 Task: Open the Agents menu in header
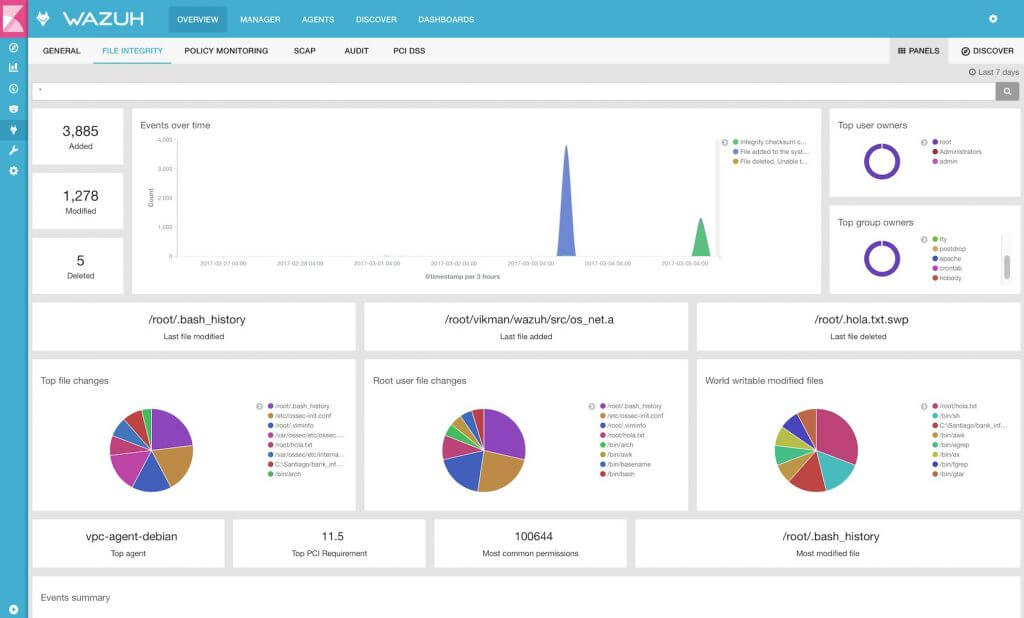pos(318,19)
